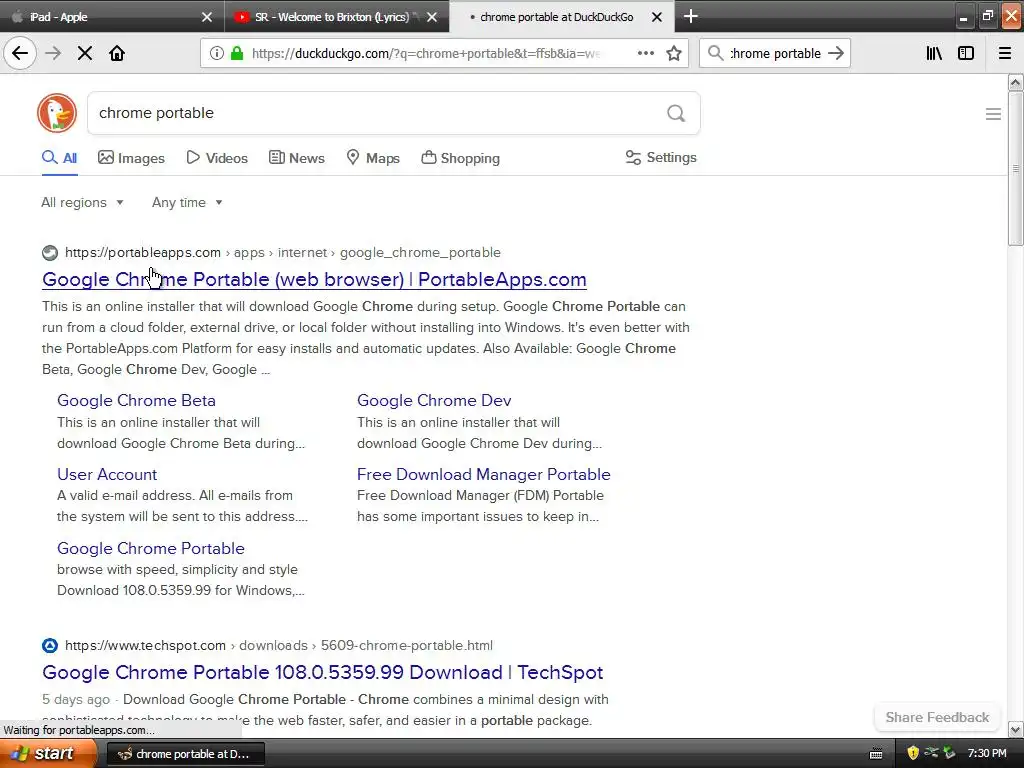The height and width of the screenshot is (768, 1024).
Task: Click the green padlock security icon
Action: [x=237, y=54]
